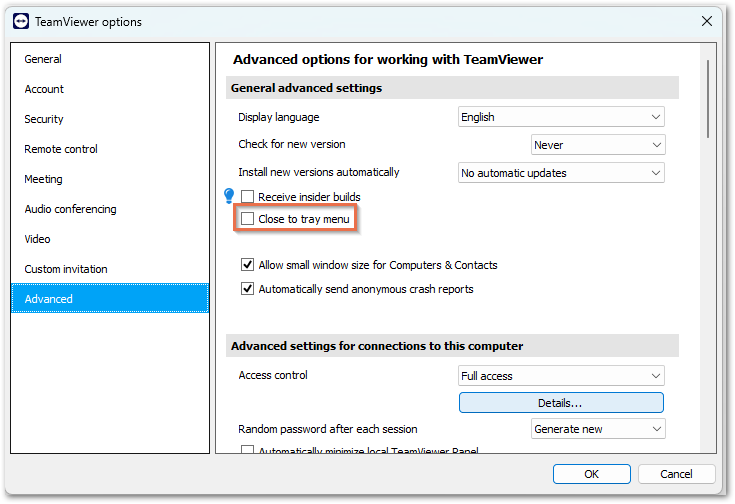The width and height of the screenshot is (735, 504).
Task: Click the Details... button
Action: [561, 403]
